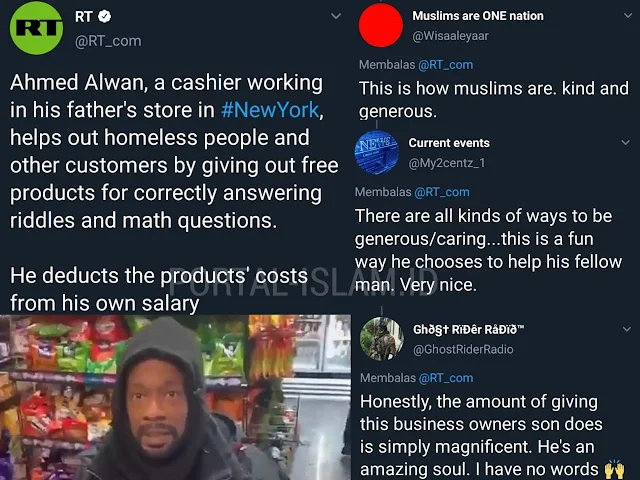The width and height of the screenshot is (640, 480).
Task: Open the @GhostRiderRadio handle
Action: tap(463, 350)
